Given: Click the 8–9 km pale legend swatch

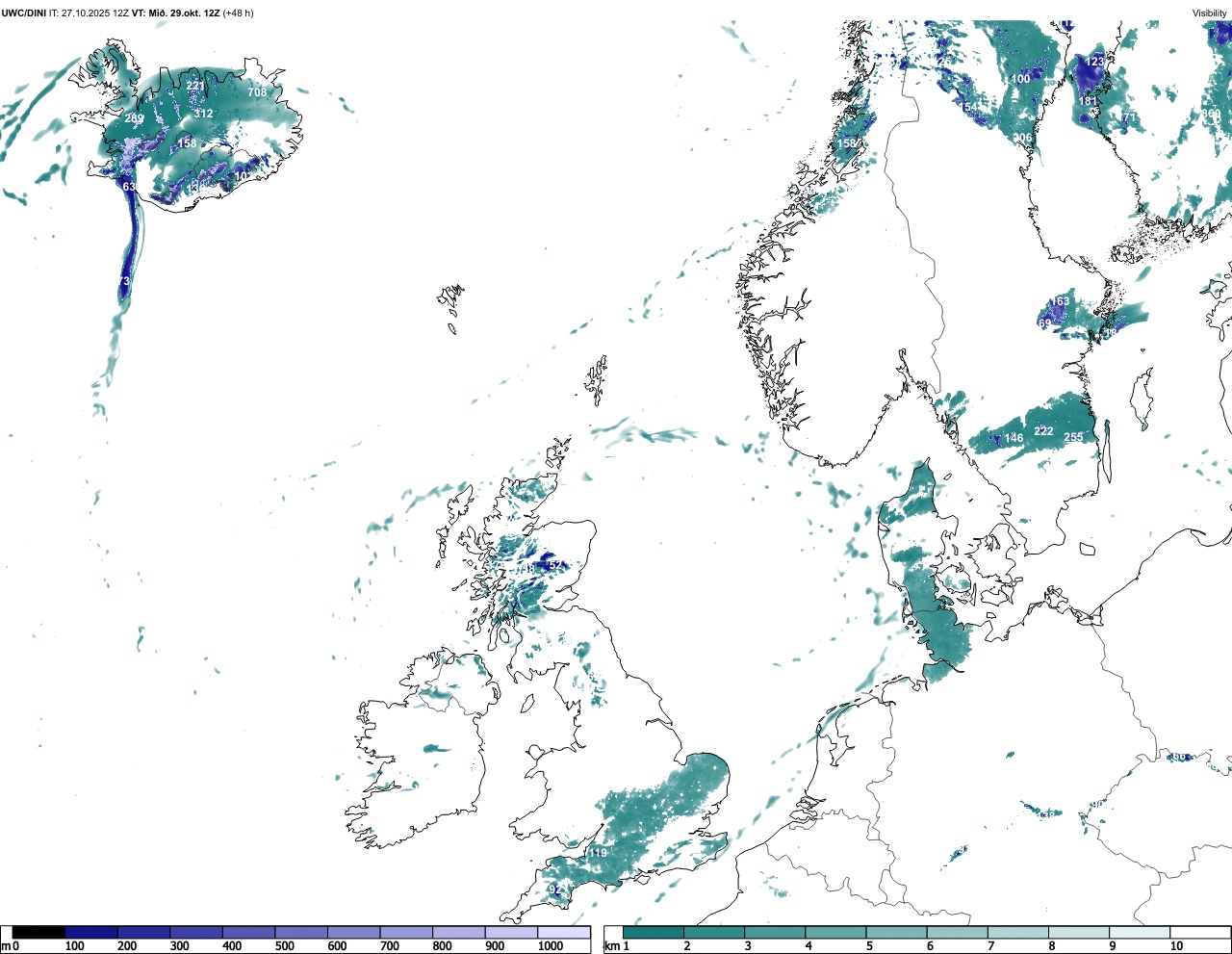Looking at the screenshot, I should 1078,932.
